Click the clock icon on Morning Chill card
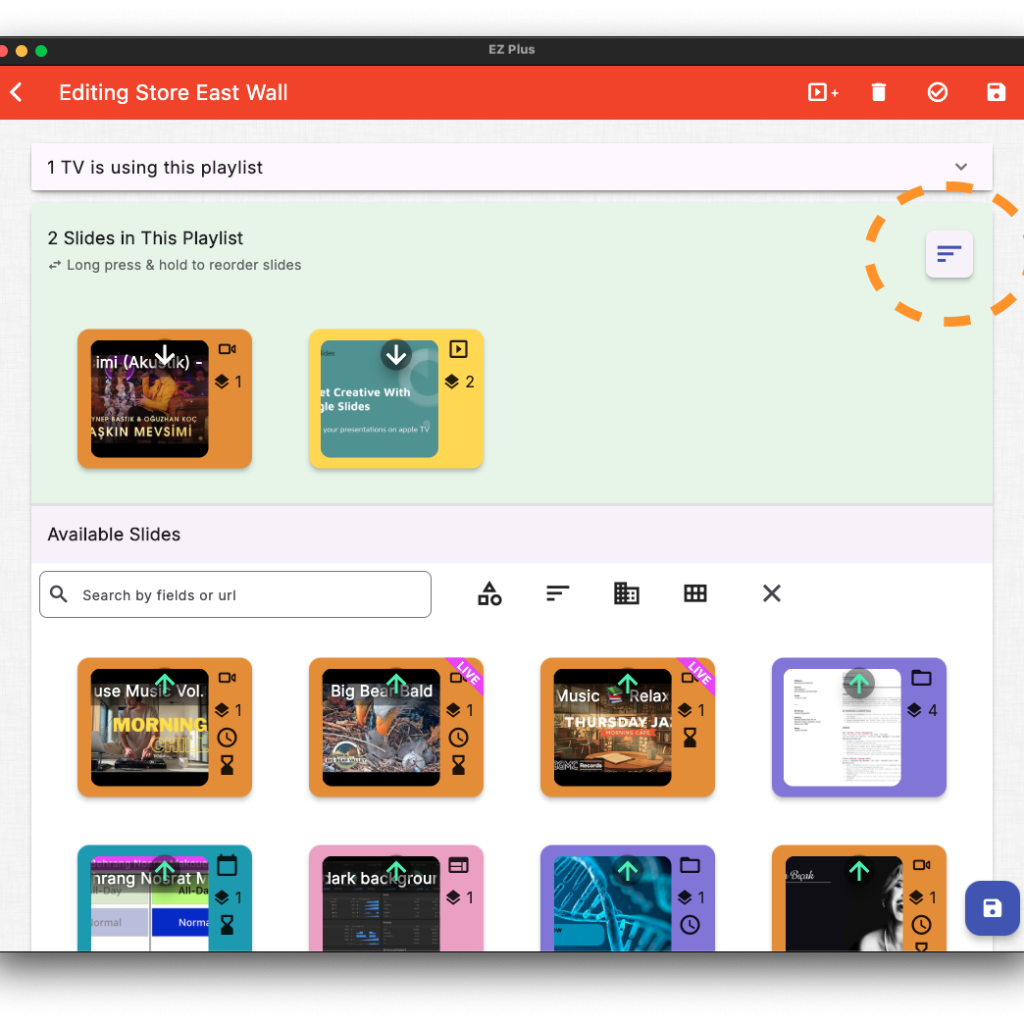Viewport: 1024px width, 1024px height. 227,738
